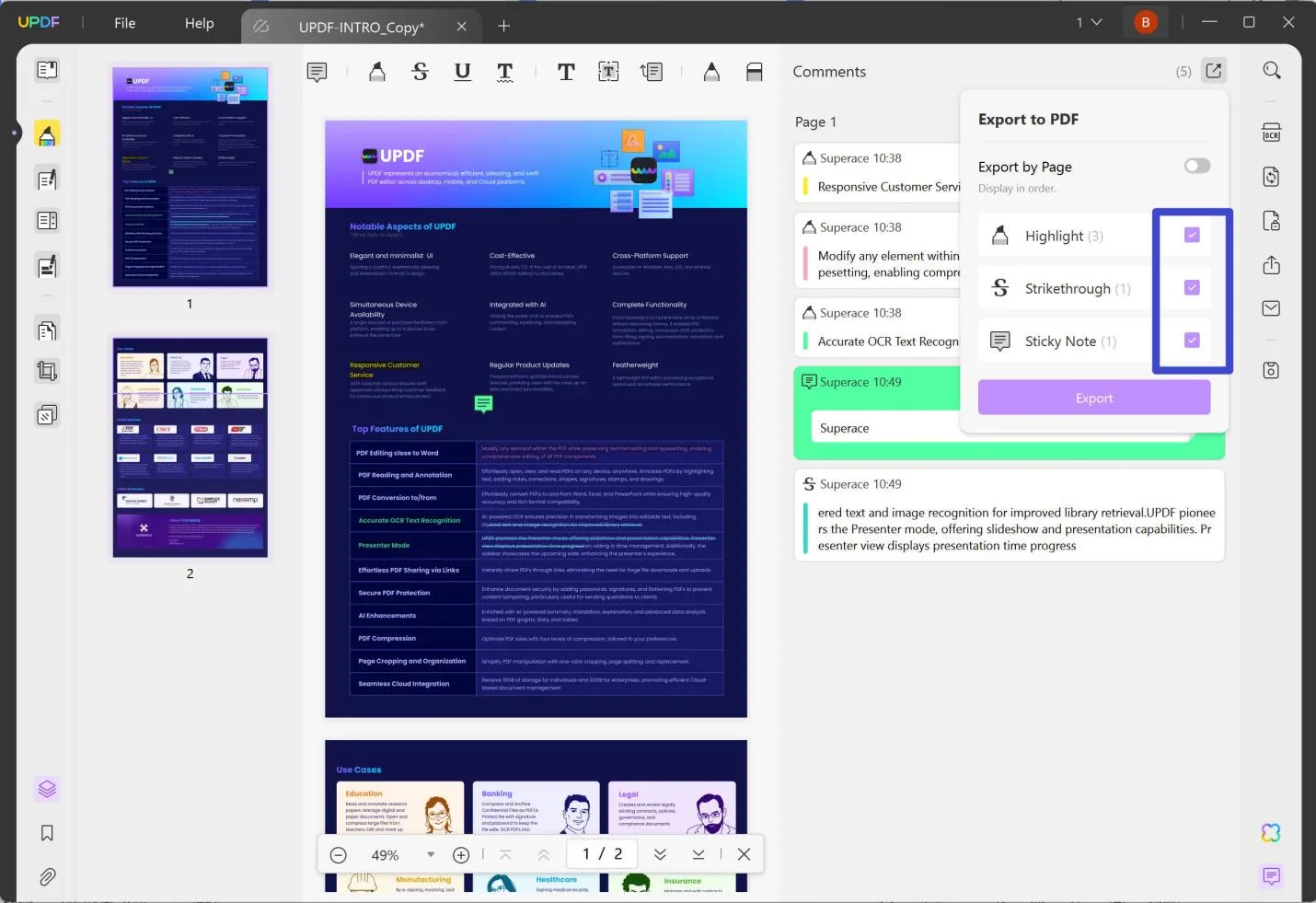
Task: Select the Text Box tool
Action: point(608,72)
